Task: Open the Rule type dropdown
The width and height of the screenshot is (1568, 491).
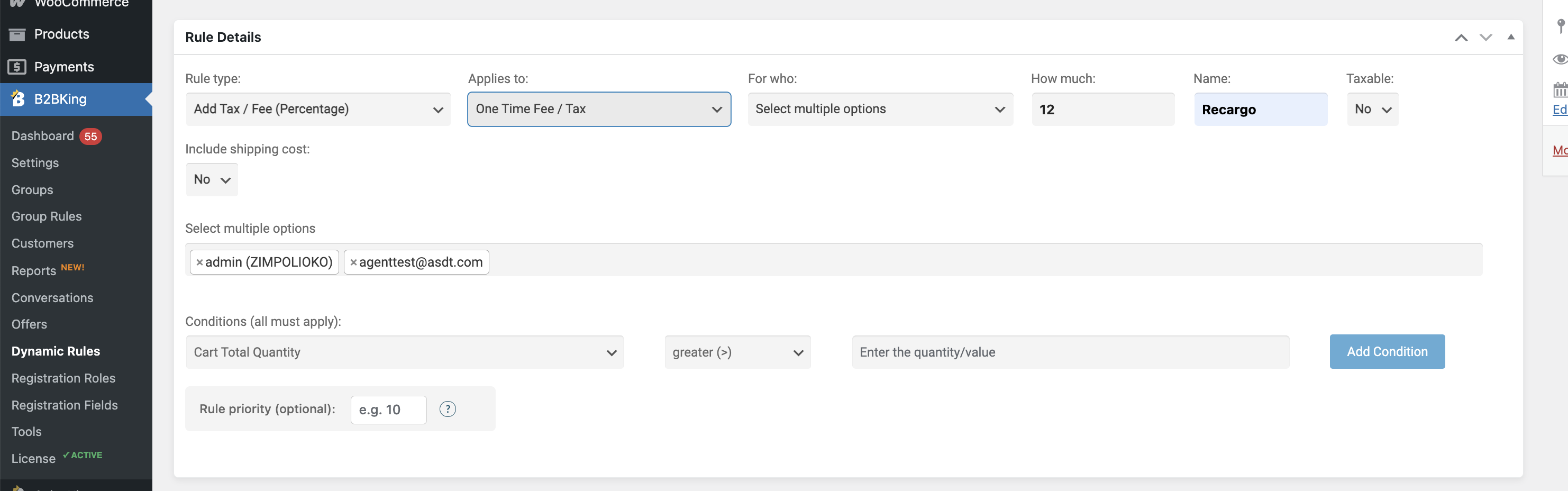Action: [318, 110]
